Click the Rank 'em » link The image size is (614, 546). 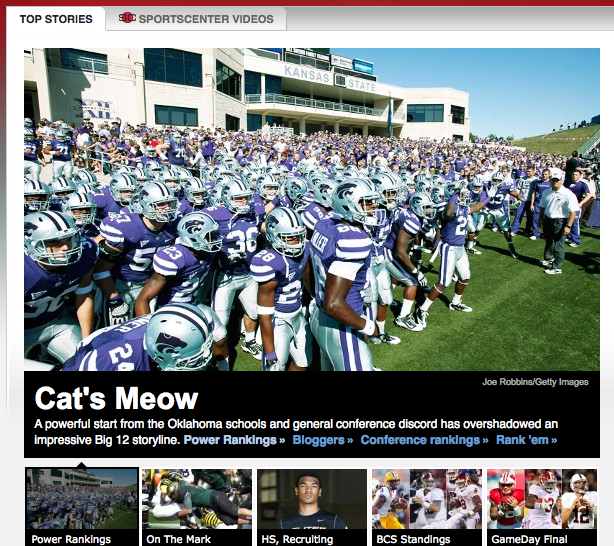(x=526, y=440)
